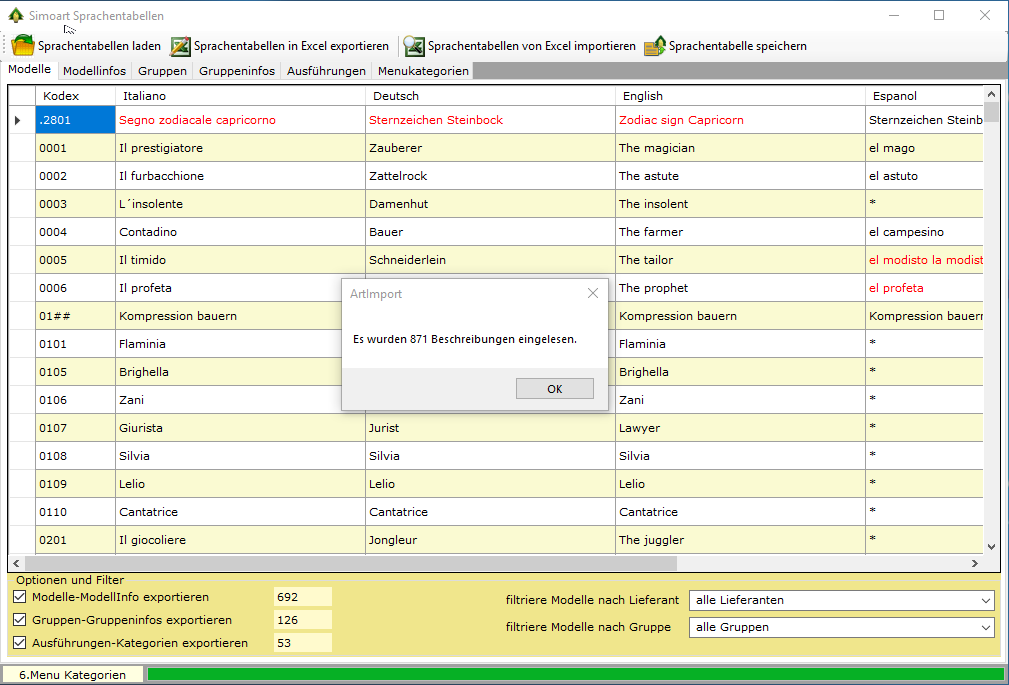This screenshot has height=685, width=1009.
Task: Click the green progress bar
Action: (x=575, y=674)
